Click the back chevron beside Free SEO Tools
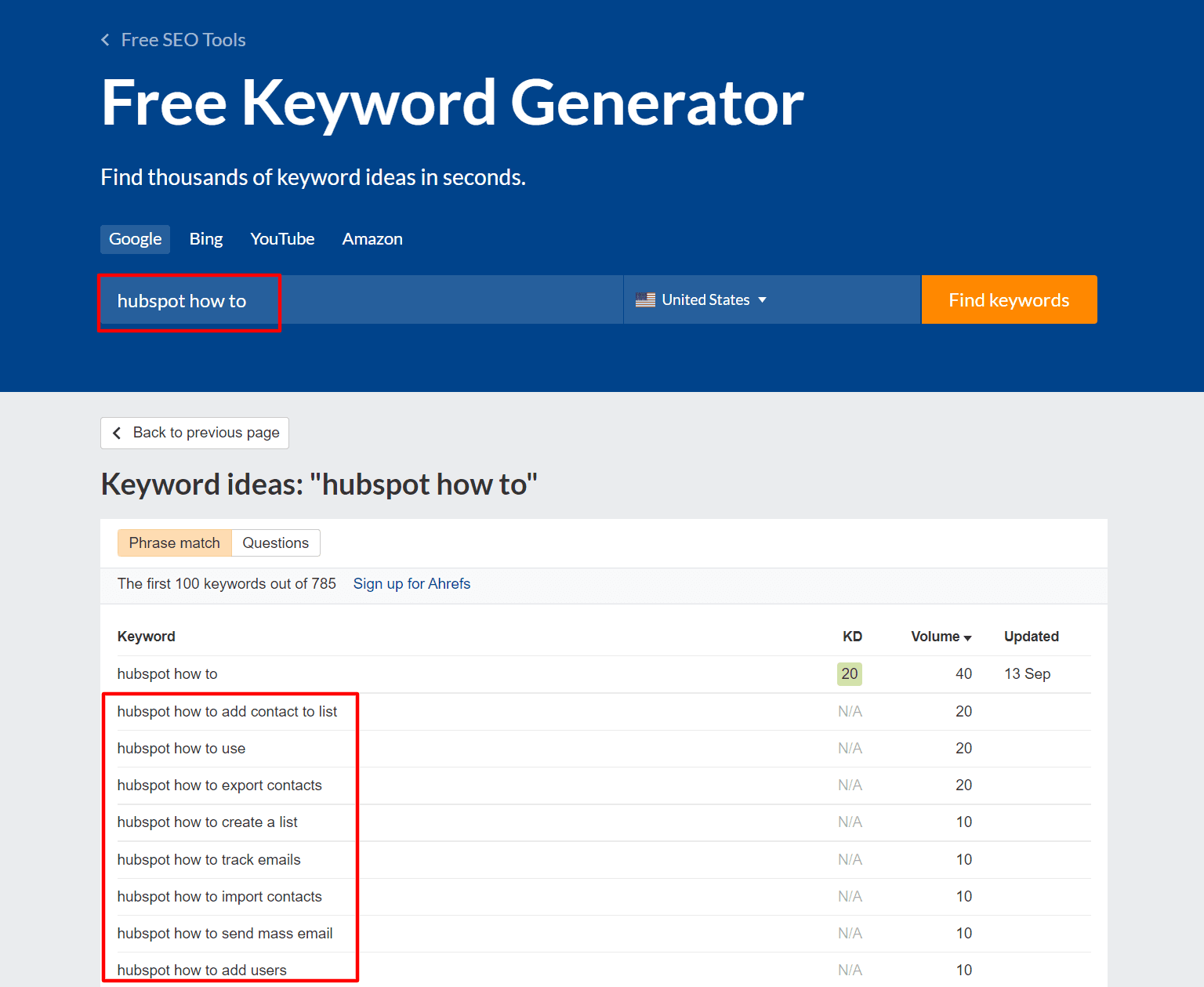This screenshot has height=987, width=1204. (106, 40)
